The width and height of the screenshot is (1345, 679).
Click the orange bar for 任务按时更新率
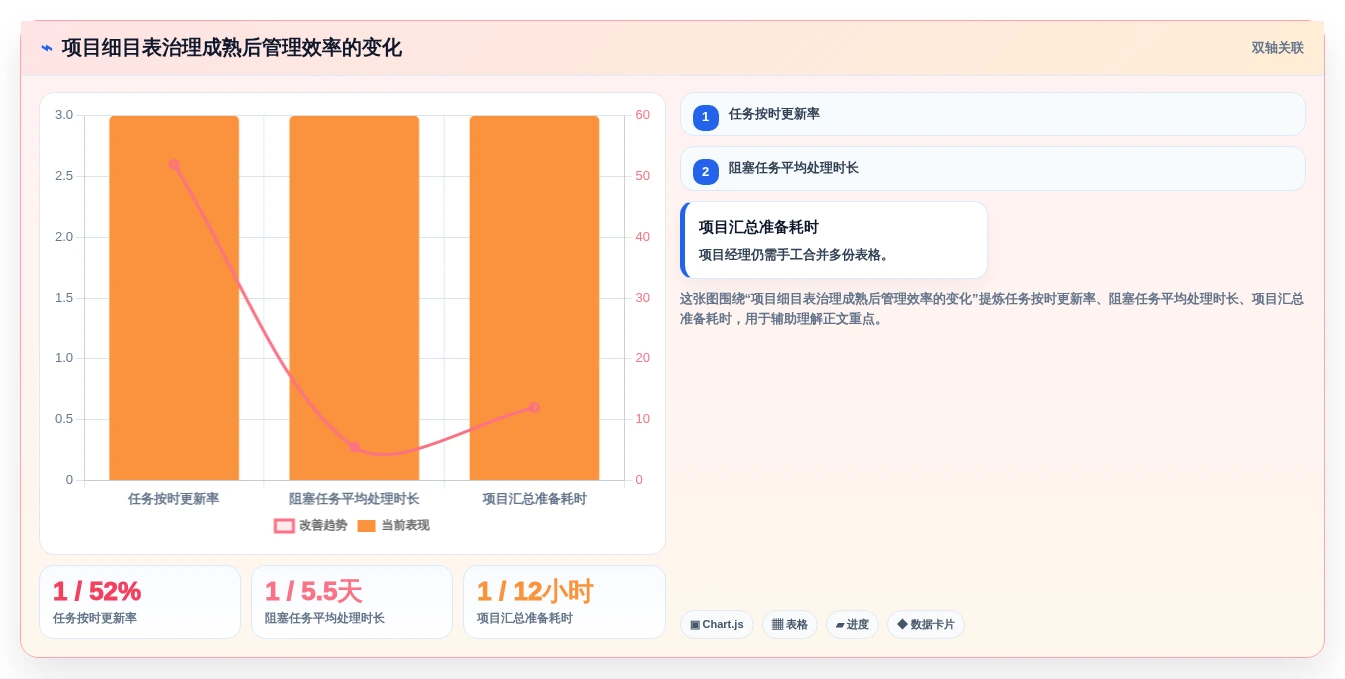point(174,298)
